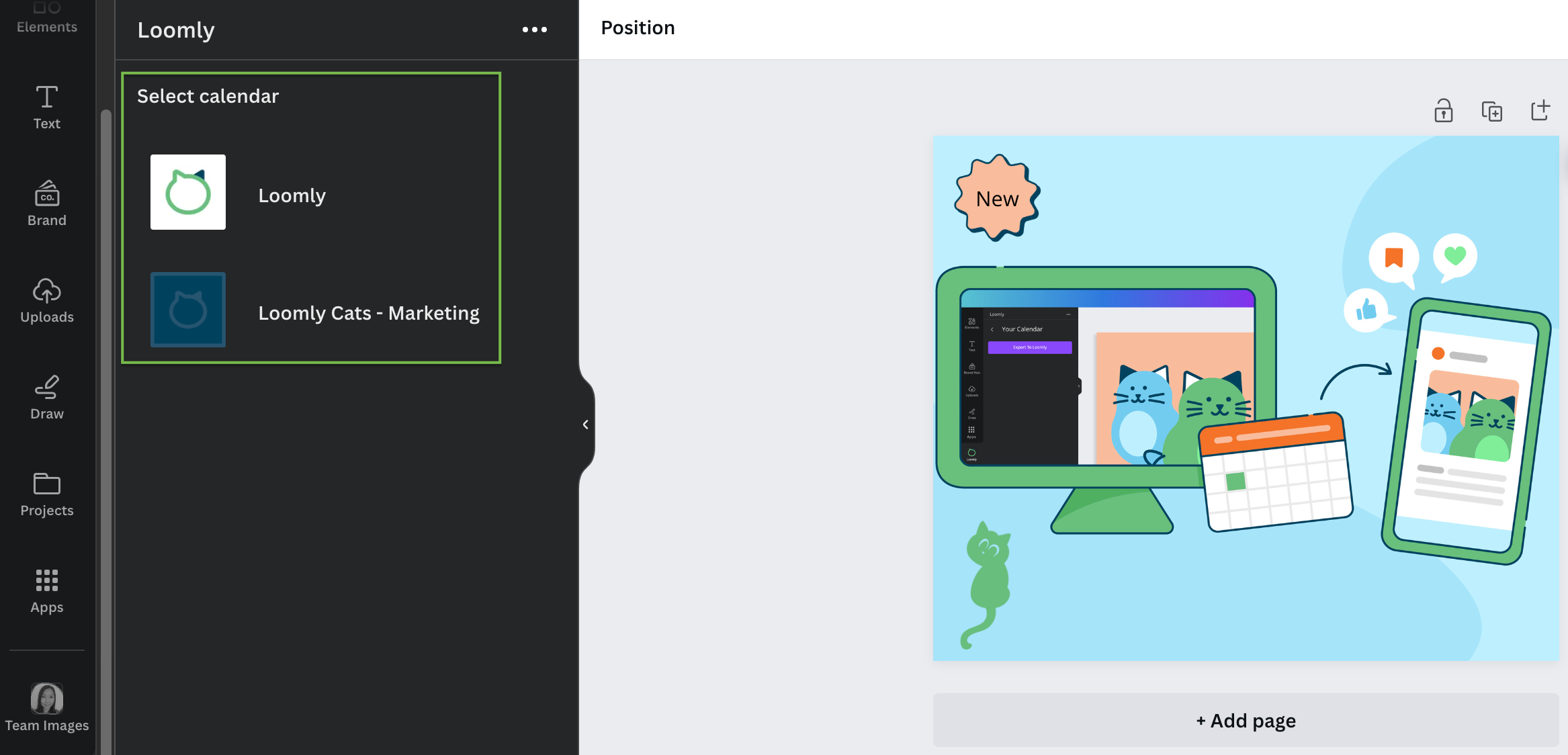Collapse the Loomly side panel
Screen dimensions: 1568x755
[585, 424]
